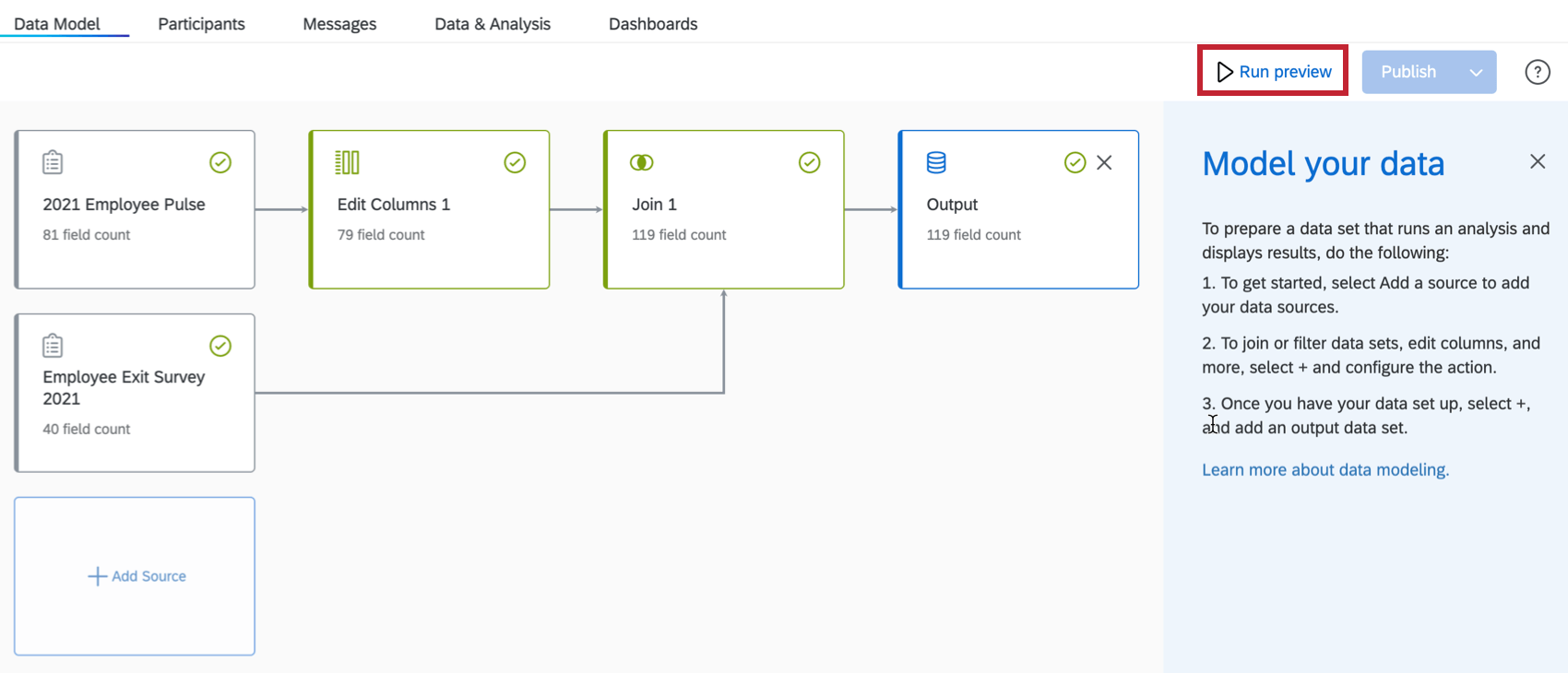Click the checkmark status on Edit Columns 1
The width and height of the screenshot is (1568, 673).
515,162
